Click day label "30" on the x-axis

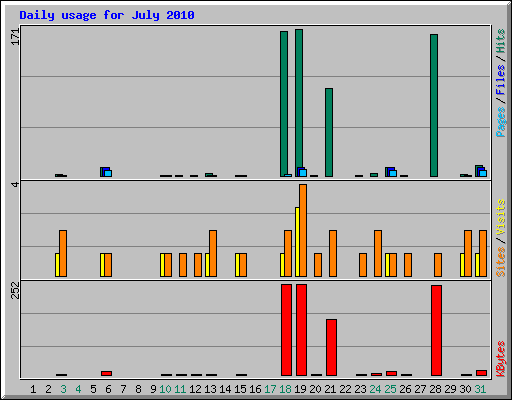coord(465,389)
